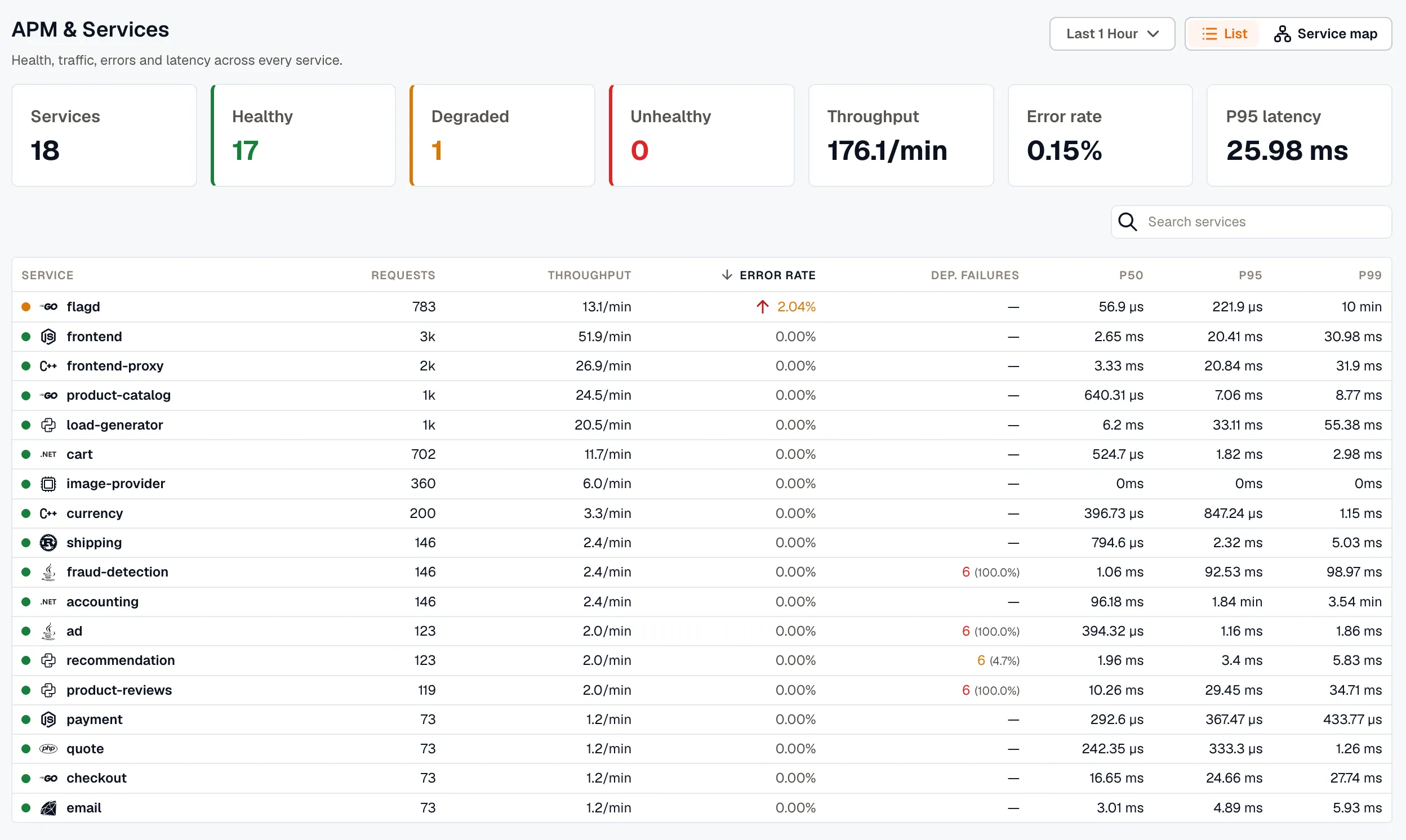Image resolution: width=1406 pixels, height=840 pixels.
Task: Sort by the Throughput column header
Action: [589, 275]
